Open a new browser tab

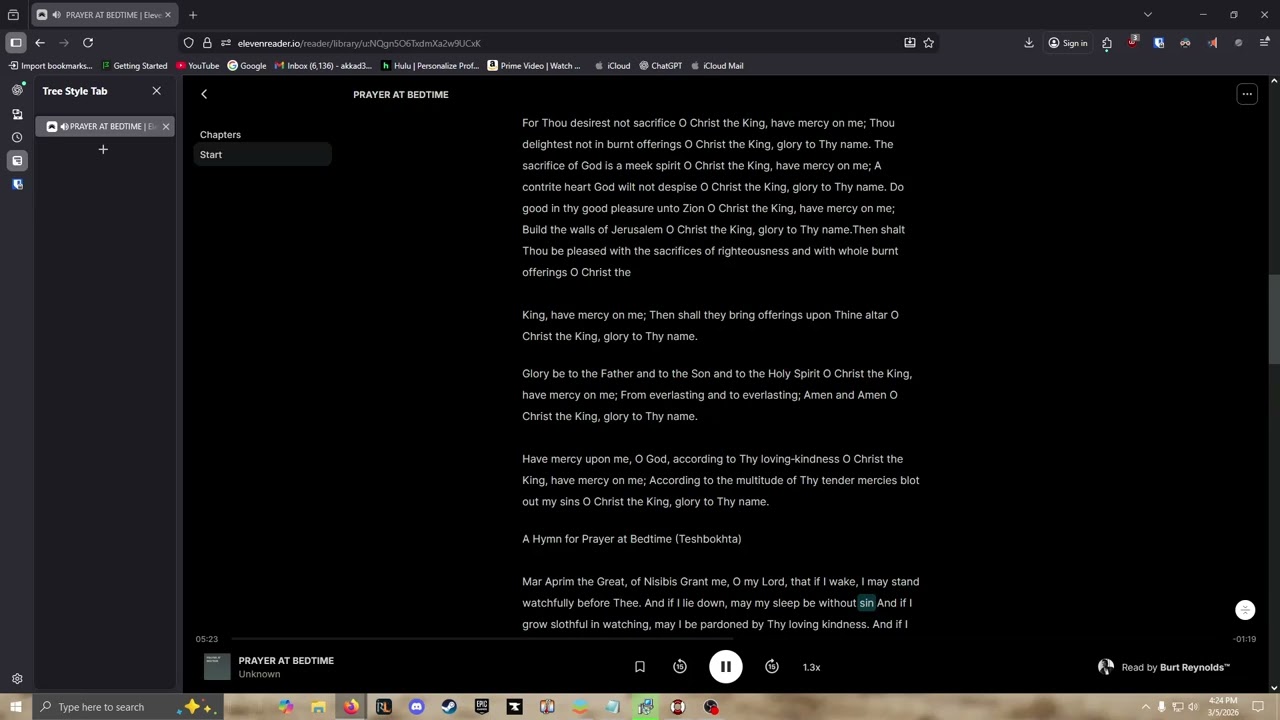(x=193, y=15)
